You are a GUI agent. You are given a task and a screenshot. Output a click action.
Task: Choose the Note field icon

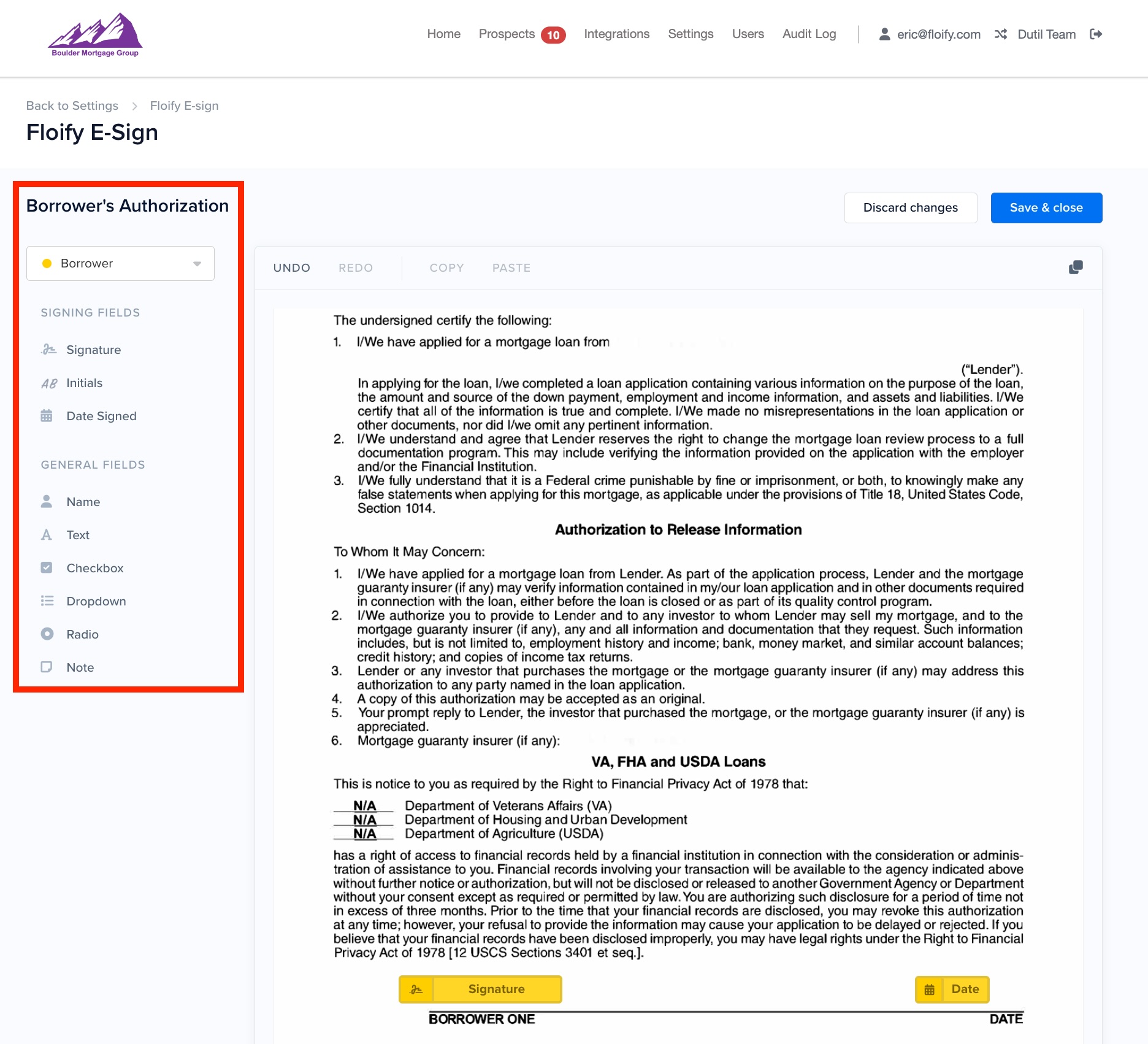[47, 667]
